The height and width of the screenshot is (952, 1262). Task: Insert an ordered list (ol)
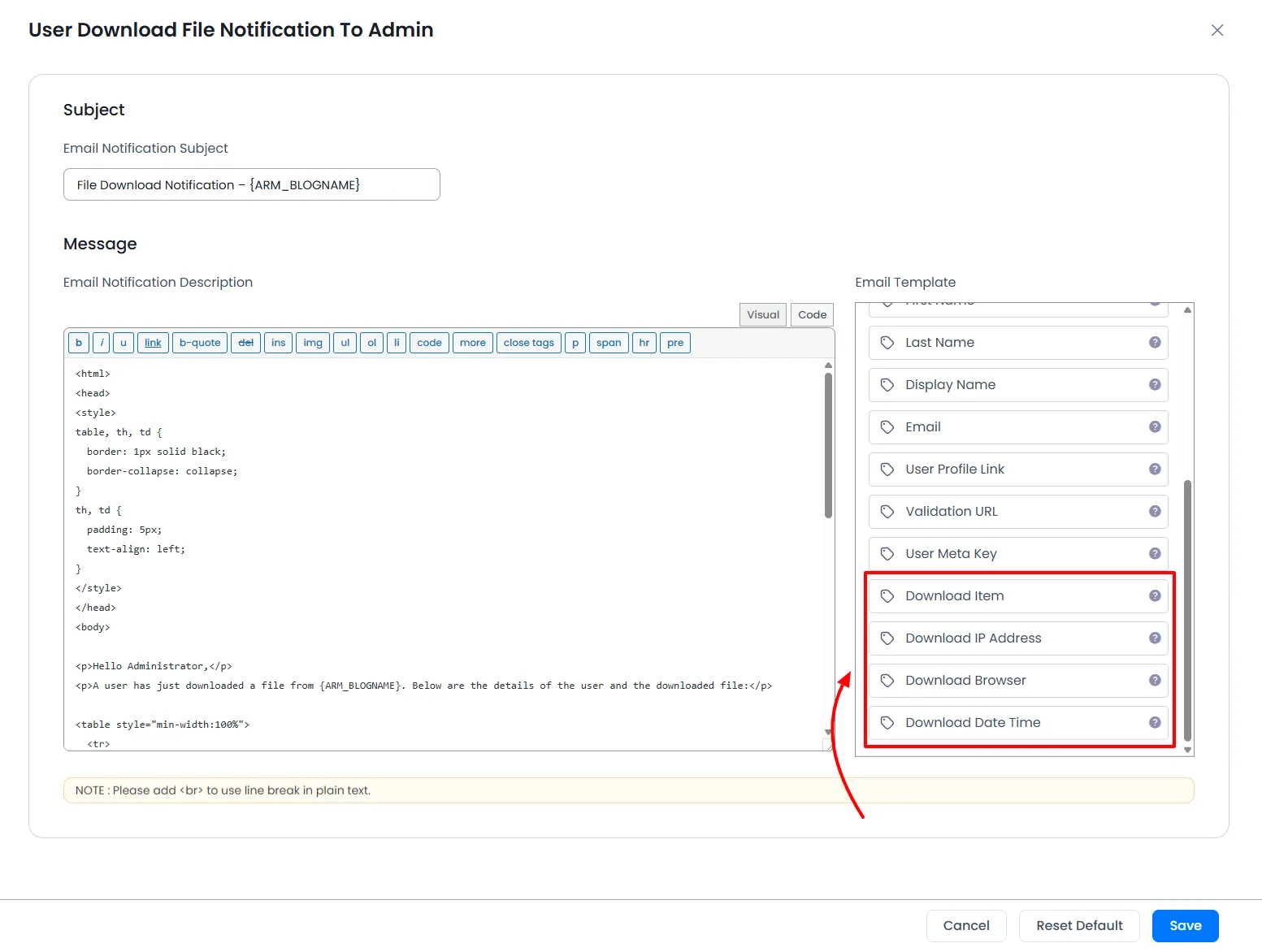(x=371, y=342)
